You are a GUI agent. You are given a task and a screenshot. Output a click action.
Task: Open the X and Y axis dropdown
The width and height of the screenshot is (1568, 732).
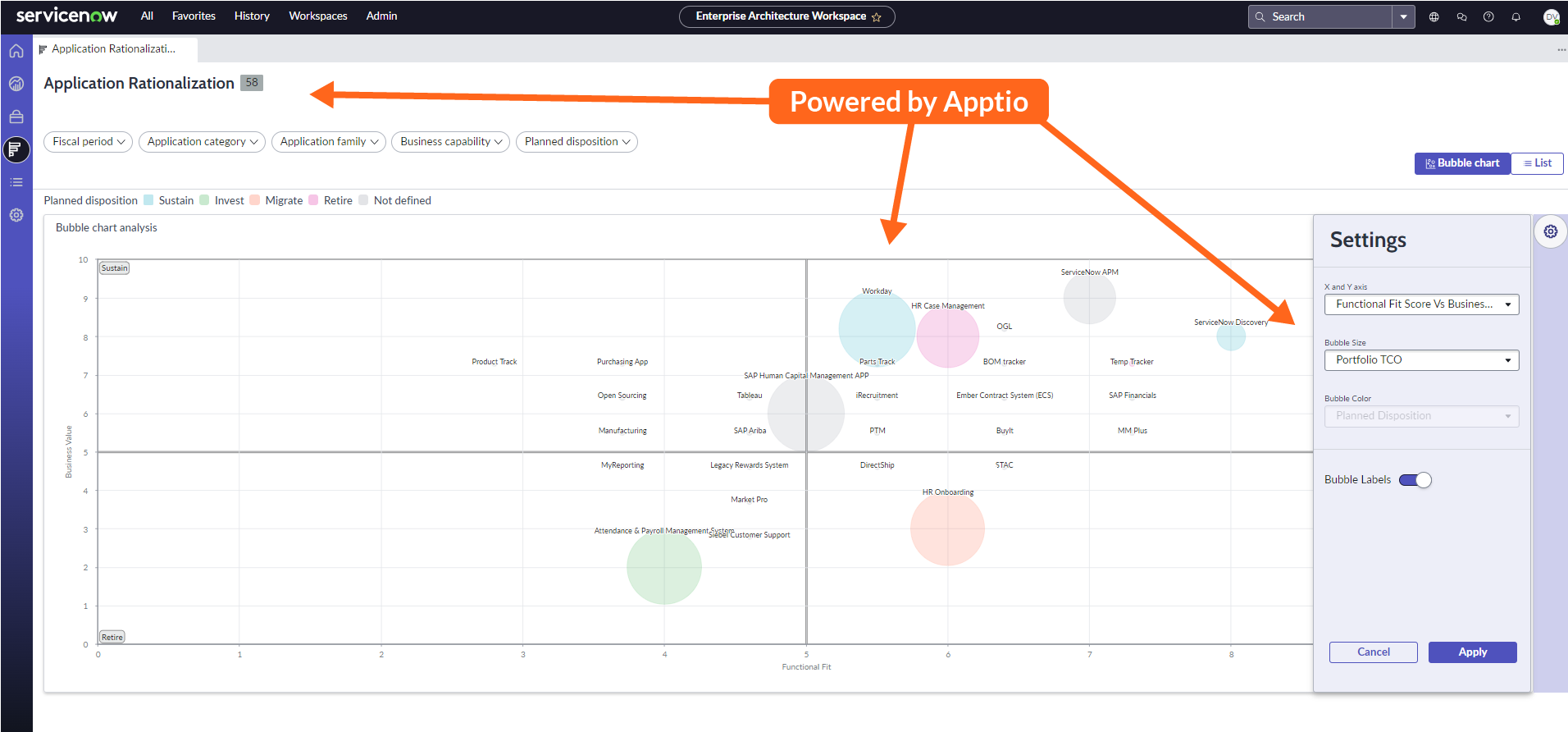1421,304
